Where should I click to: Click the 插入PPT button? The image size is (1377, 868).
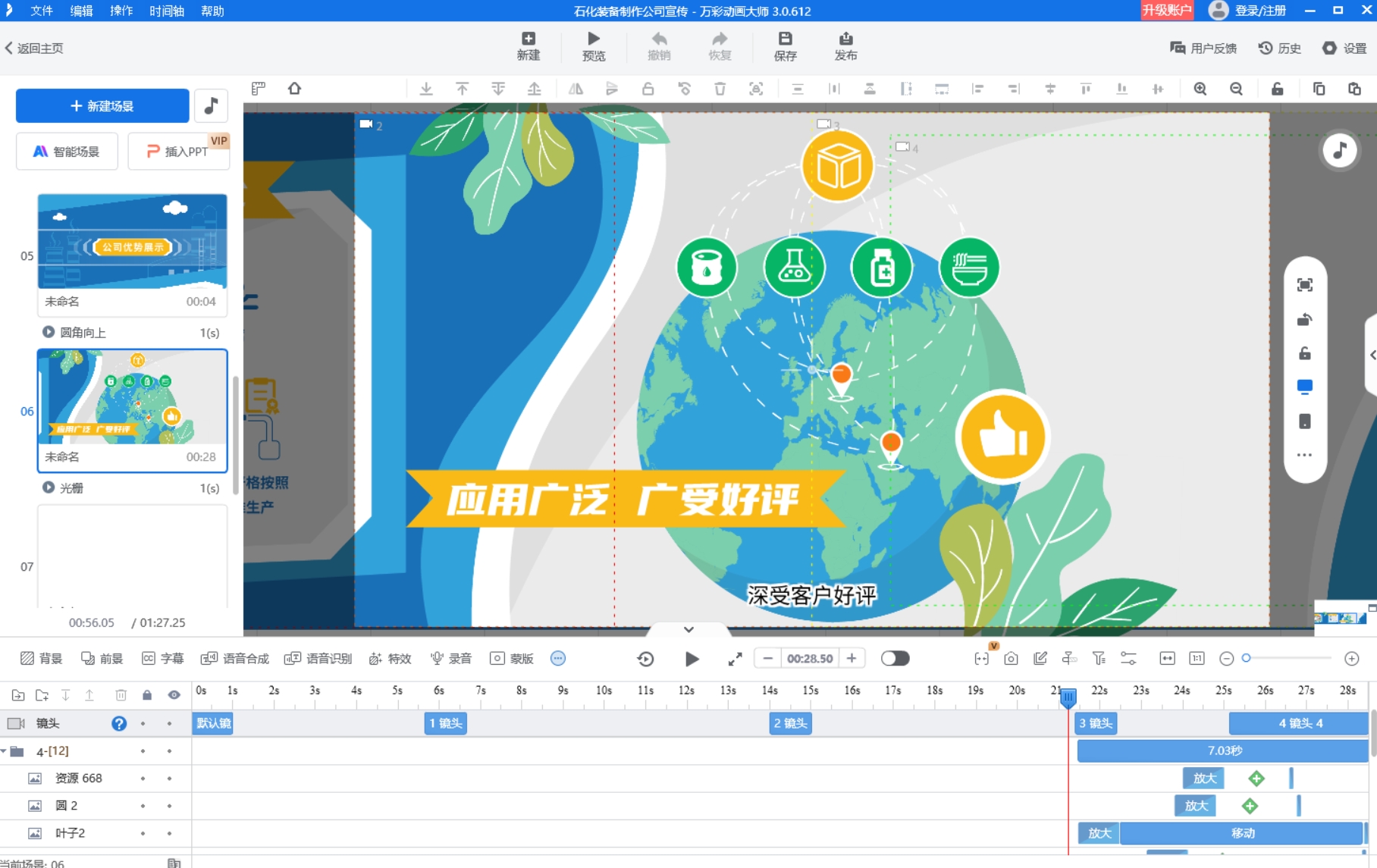[x=178, y=151]
